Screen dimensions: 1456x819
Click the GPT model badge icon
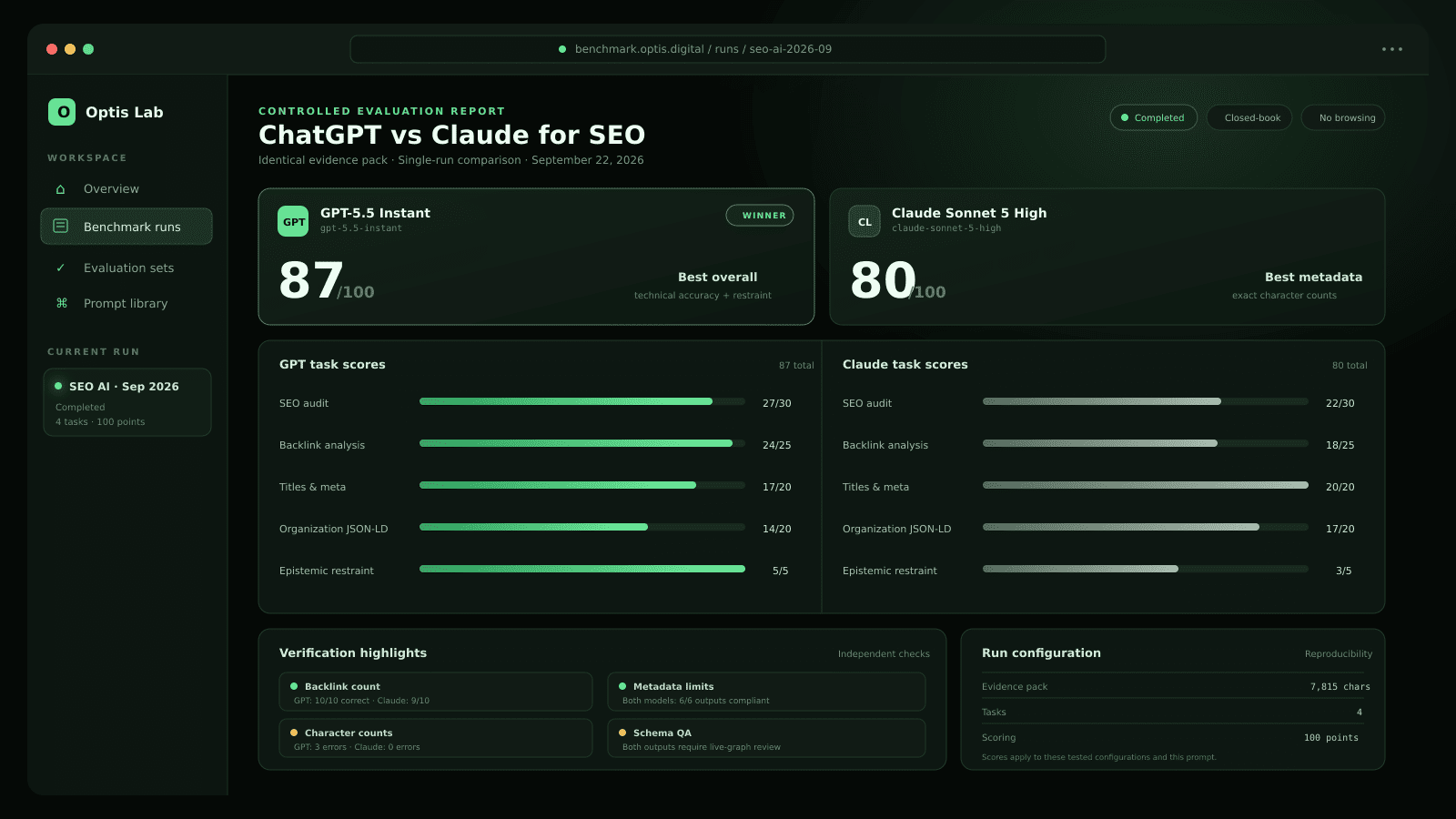pos(293,221)
